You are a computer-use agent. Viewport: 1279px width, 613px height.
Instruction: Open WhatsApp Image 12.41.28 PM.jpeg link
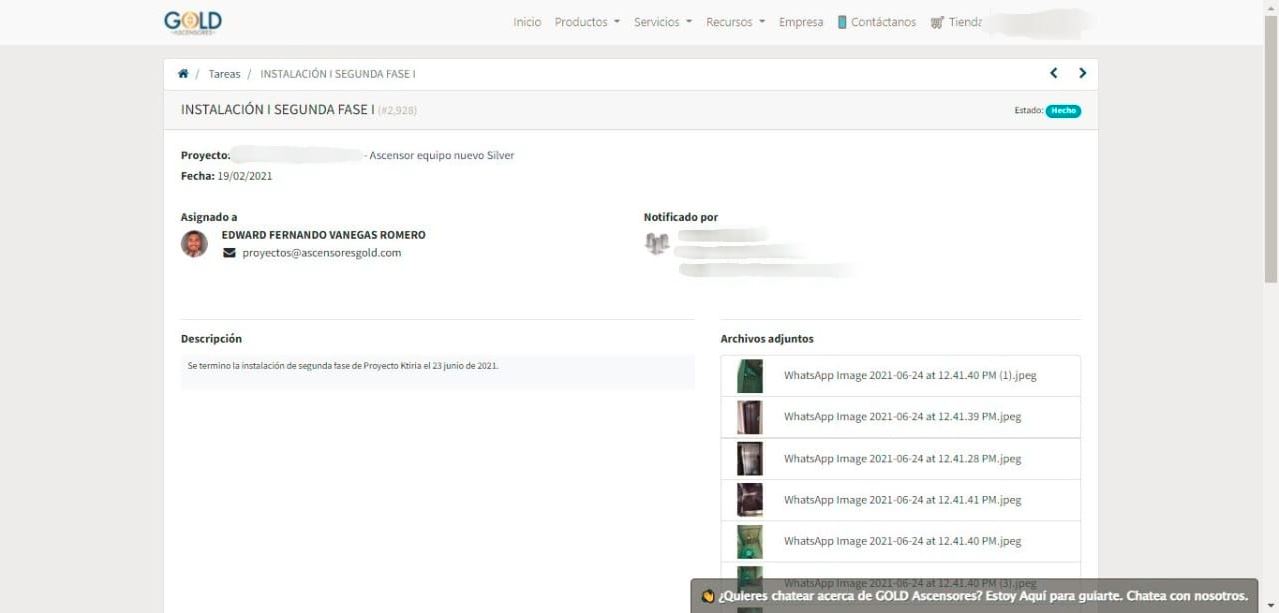(x=902, y=459)
